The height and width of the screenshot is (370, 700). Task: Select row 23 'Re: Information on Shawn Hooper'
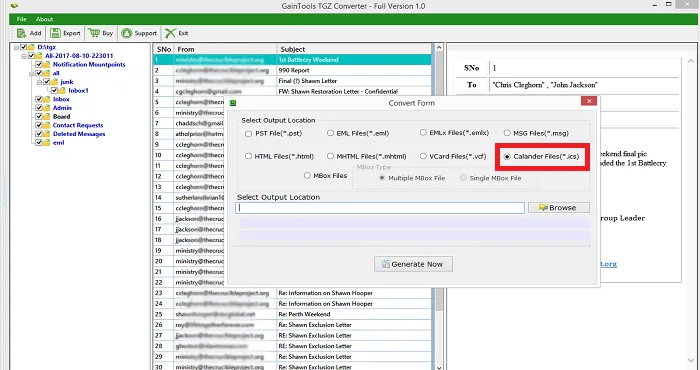[292, 293]
